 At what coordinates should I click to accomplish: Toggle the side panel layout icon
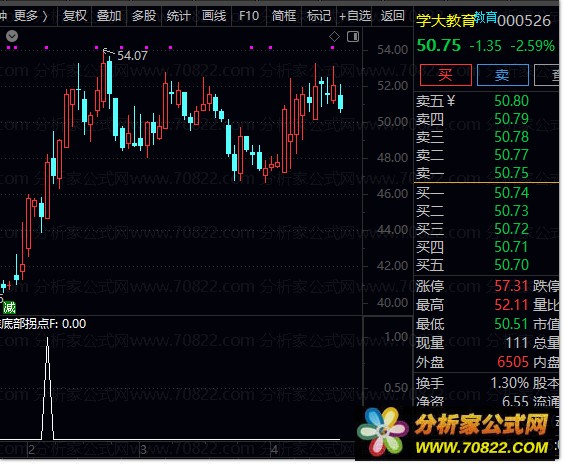(353, 36)
